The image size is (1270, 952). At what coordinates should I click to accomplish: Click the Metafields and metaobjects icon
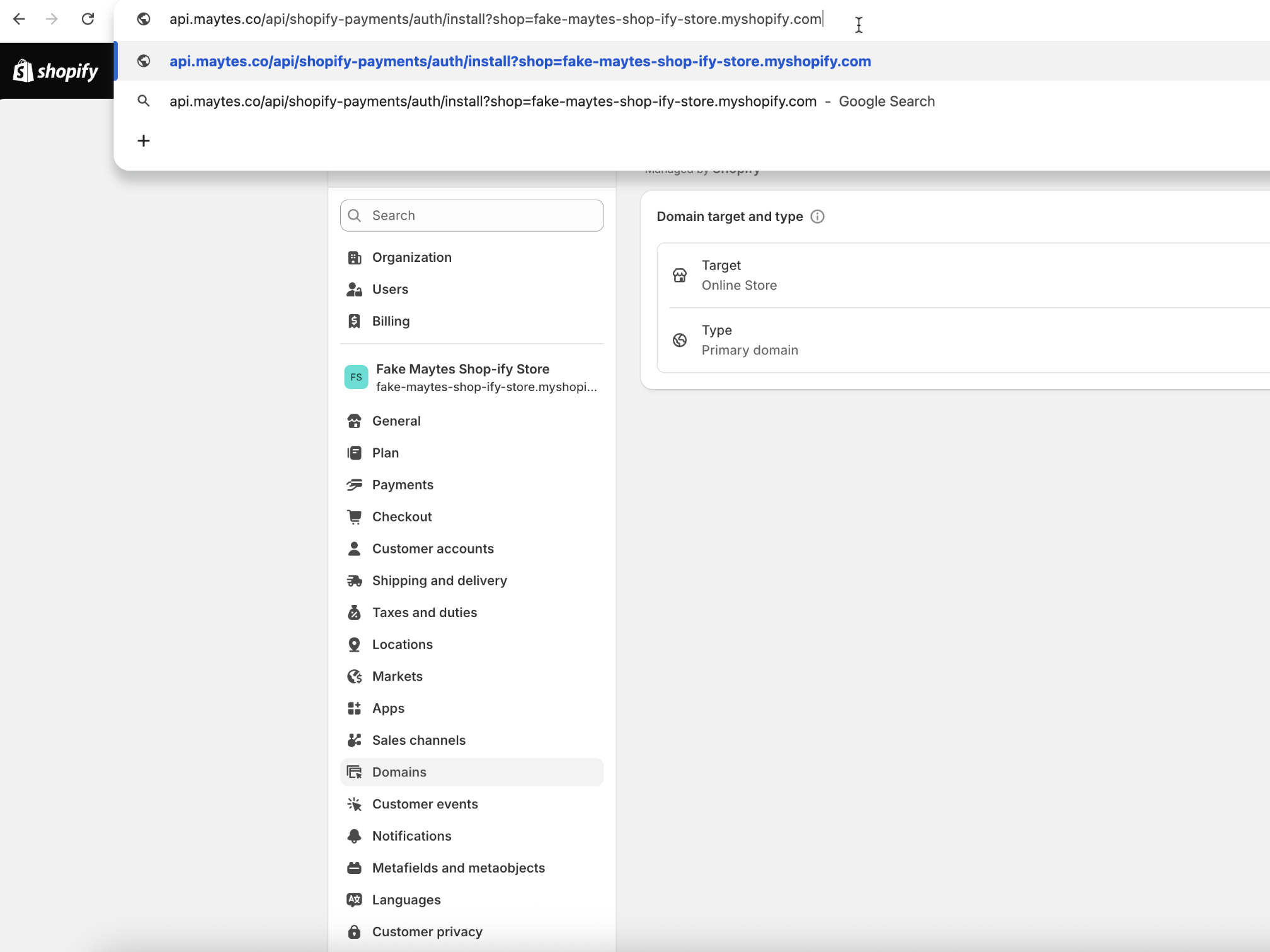[x=355, y=868]
